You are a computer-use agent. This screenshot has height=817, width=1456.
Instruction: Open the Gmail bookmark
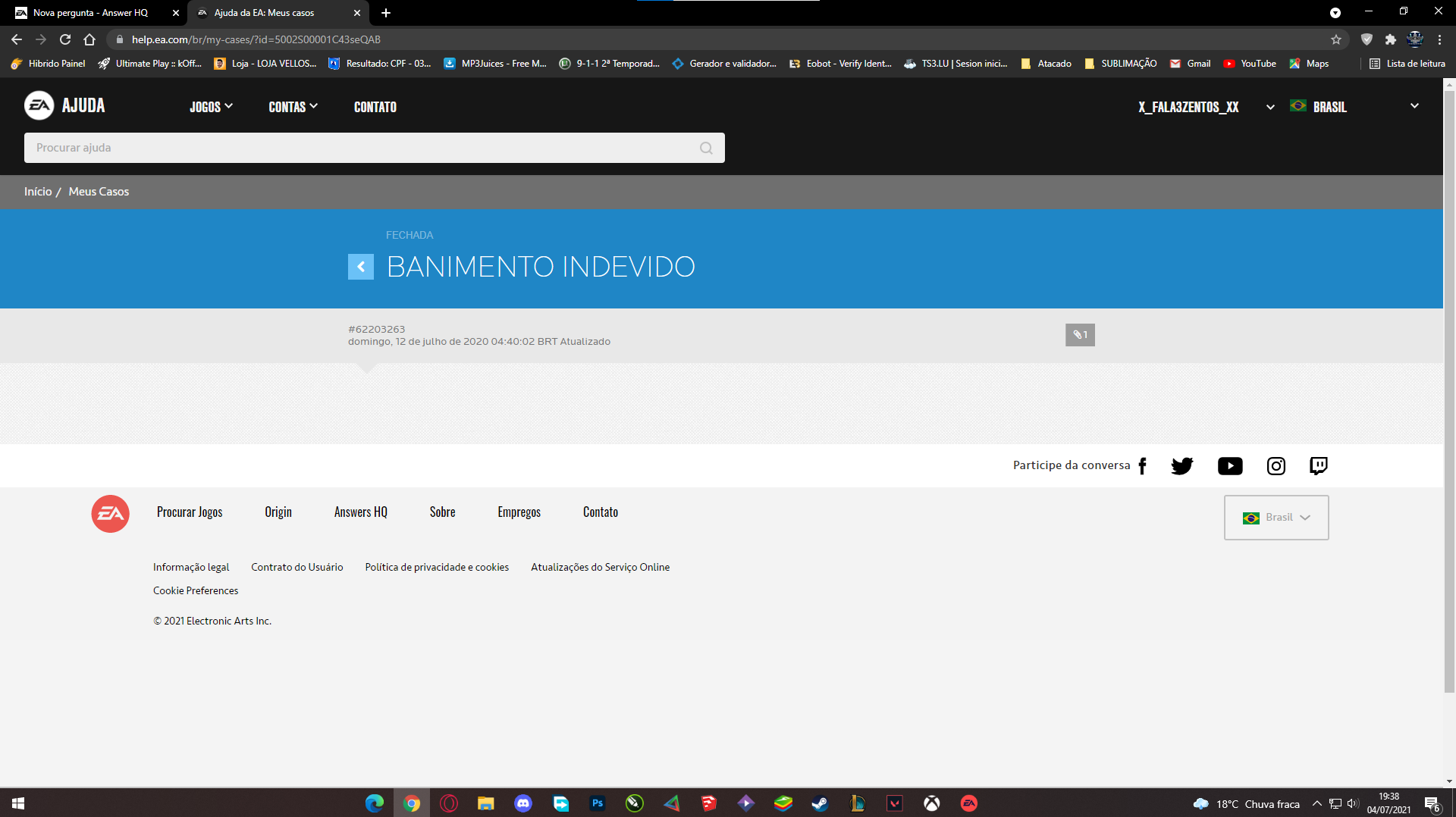coord(1191,64)
